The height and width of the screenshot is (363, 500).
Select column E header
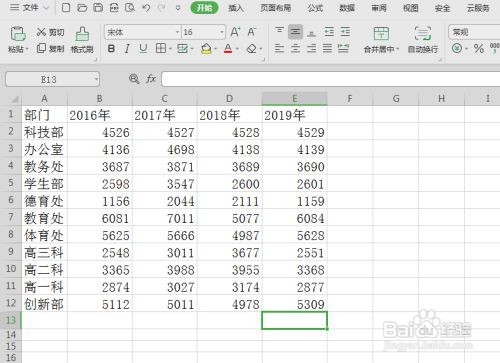295,99
